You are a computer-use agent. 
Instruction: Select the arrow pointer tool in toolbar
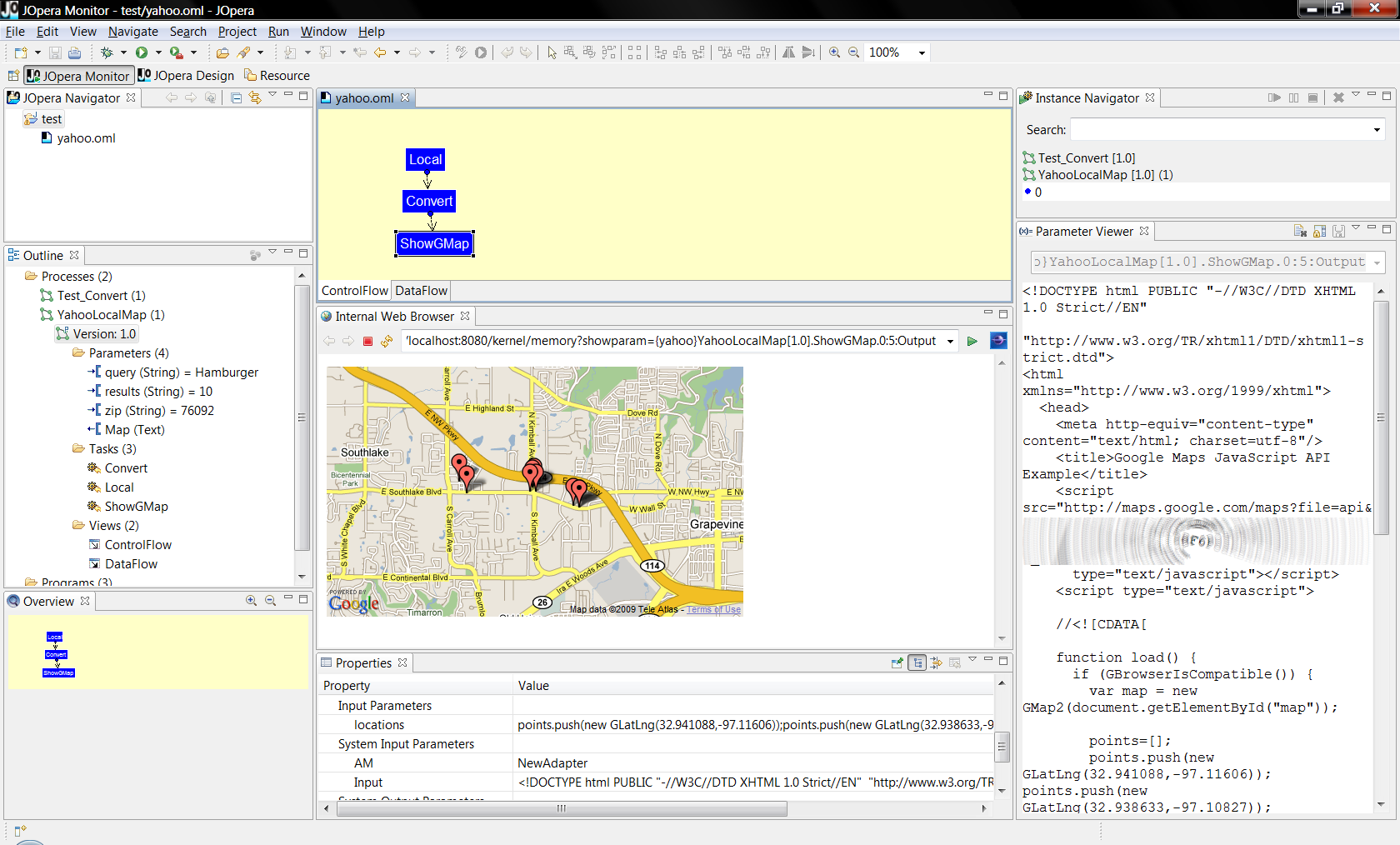point(551,52)
